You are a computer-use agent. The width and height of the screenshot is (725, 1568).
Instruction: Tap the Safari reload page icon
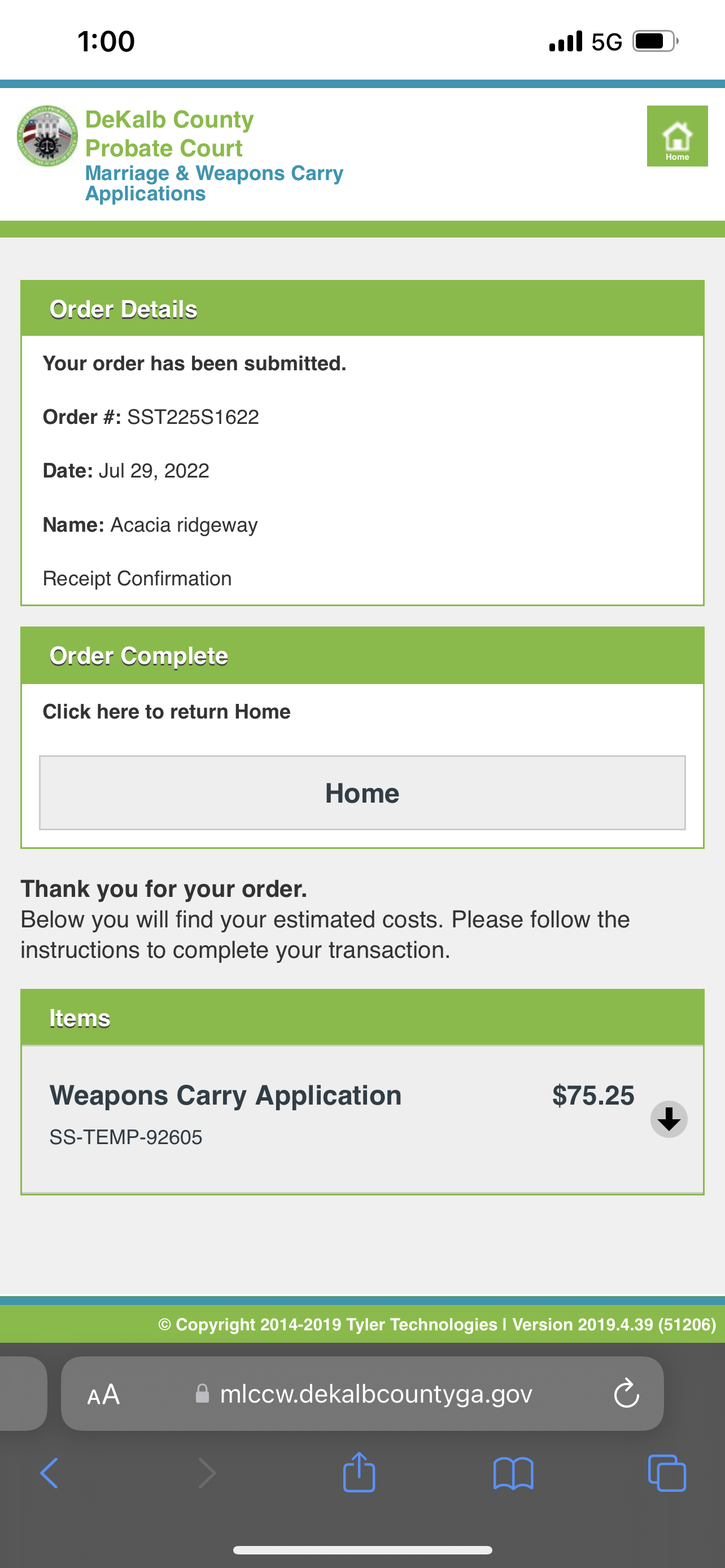click(x=626, y=1393)
